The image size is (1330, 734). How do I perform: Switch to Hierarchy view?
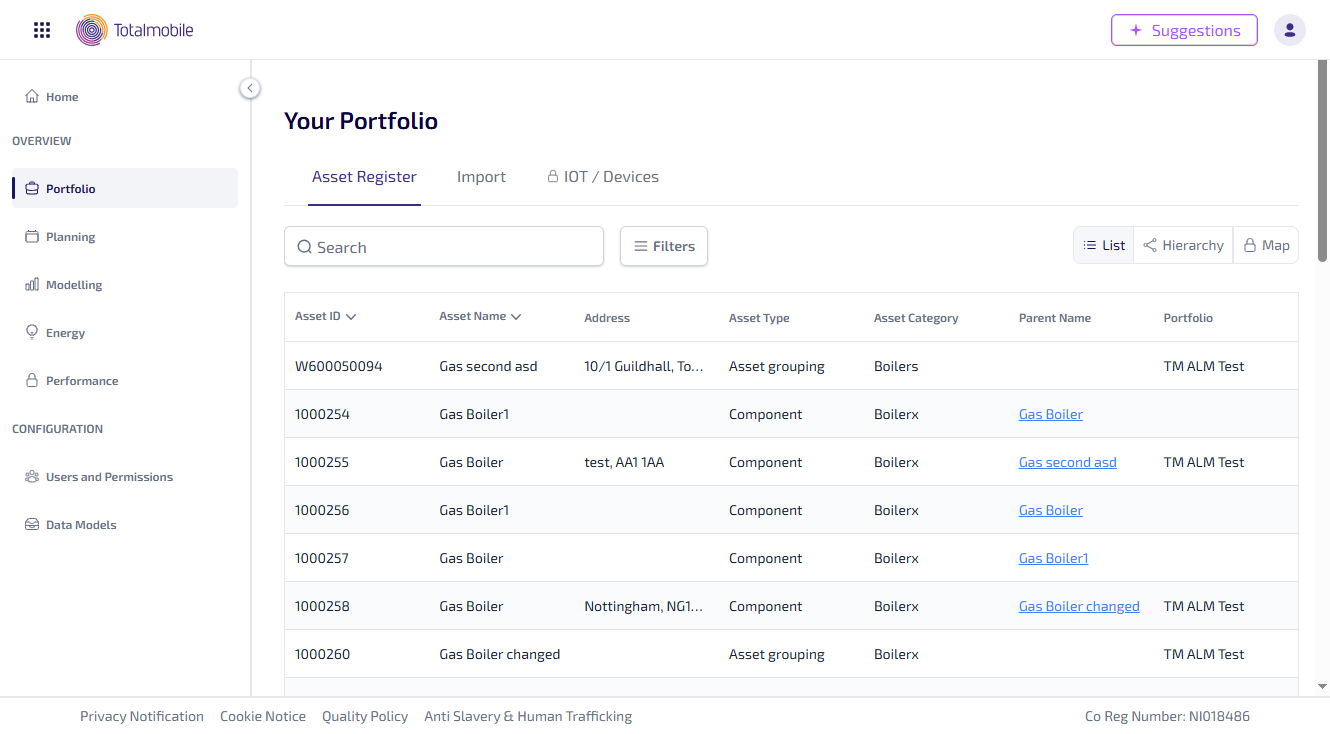click(x=1183, y=245)
